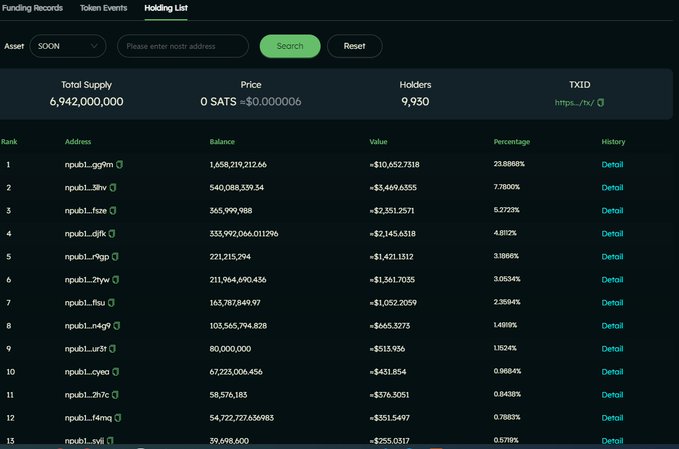The width and height of the screenshot is (679, 449).
Task: Select holders count 9,930
Action: tap(415, 102)
